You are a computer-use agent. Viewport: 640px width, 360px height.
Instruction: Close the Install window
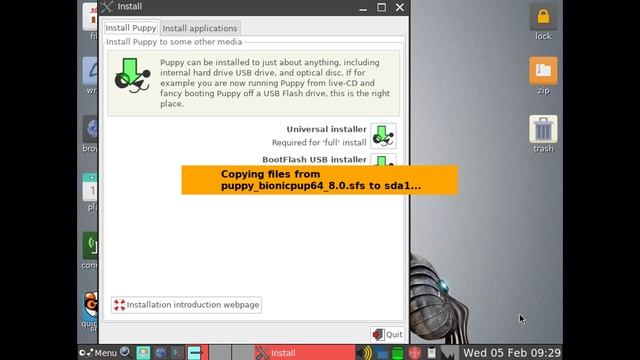pos(400,7)
